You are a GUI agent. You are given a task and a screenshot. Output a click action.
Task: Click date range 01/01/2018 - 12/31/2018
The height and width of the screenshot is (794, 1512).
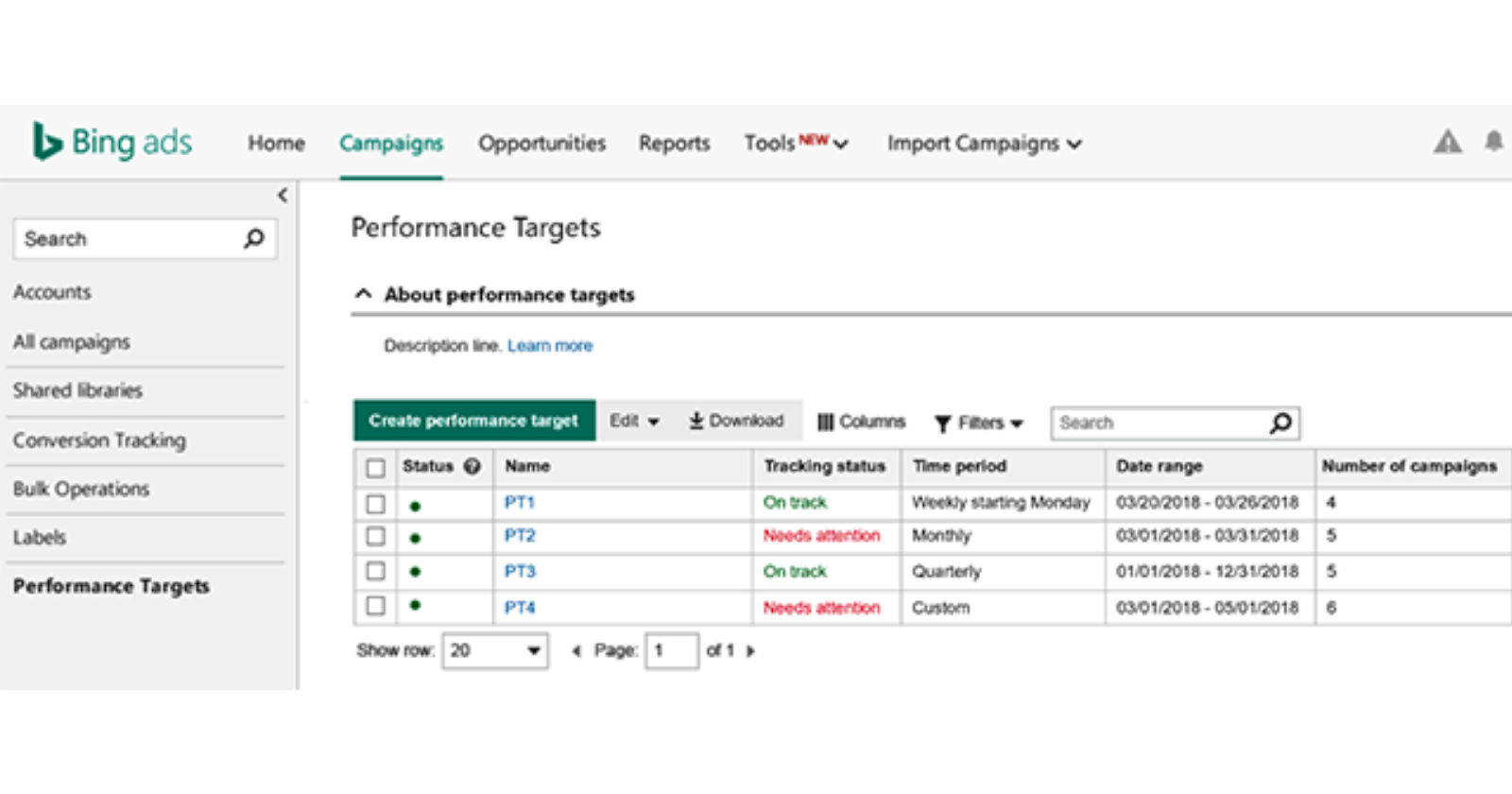pos(1208,571)
